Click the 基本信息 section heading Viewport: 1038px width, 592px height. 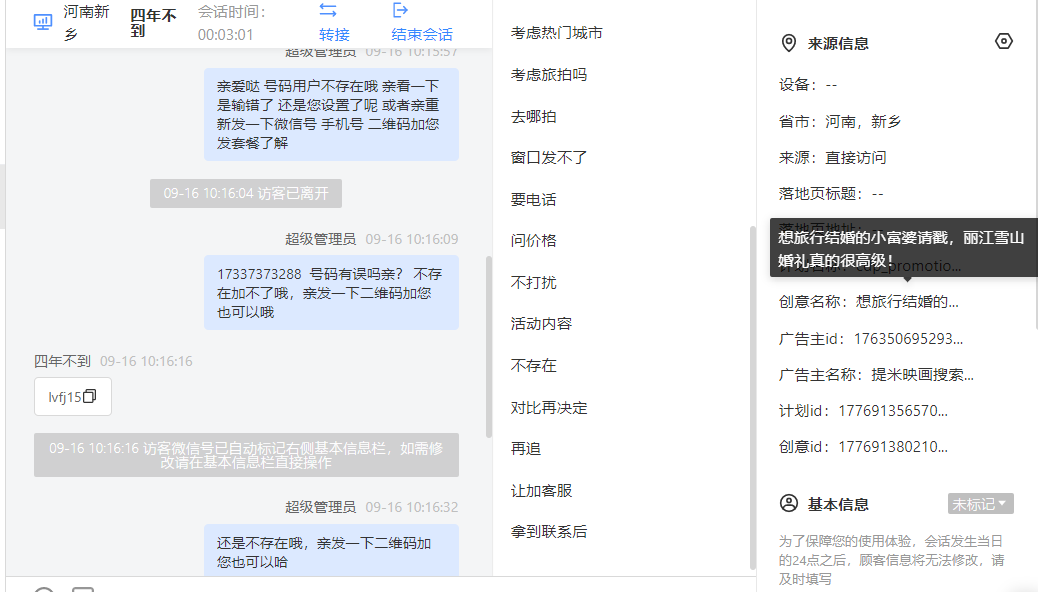click(x=838, y=505)
